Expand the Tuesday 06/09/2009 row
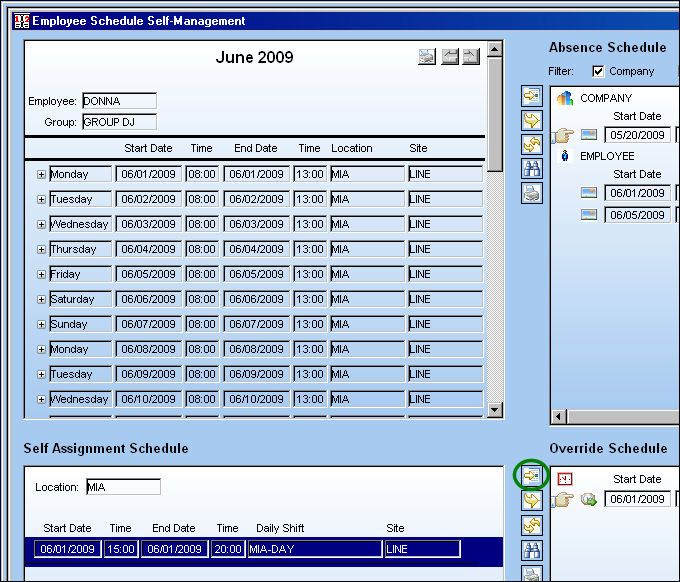 41,374
